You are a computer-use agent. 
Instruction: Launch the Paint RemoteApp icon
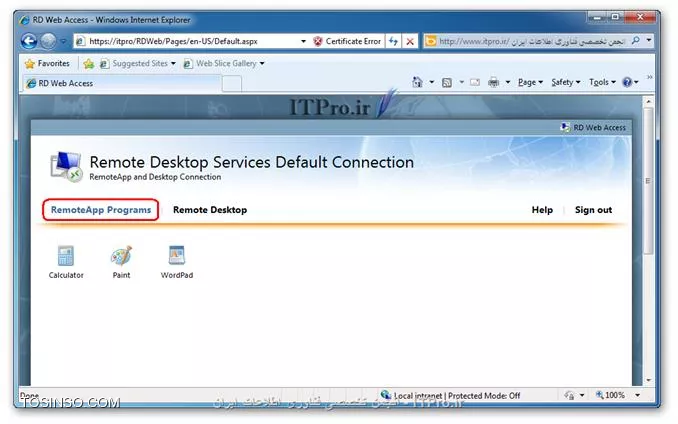click(121, 261)
